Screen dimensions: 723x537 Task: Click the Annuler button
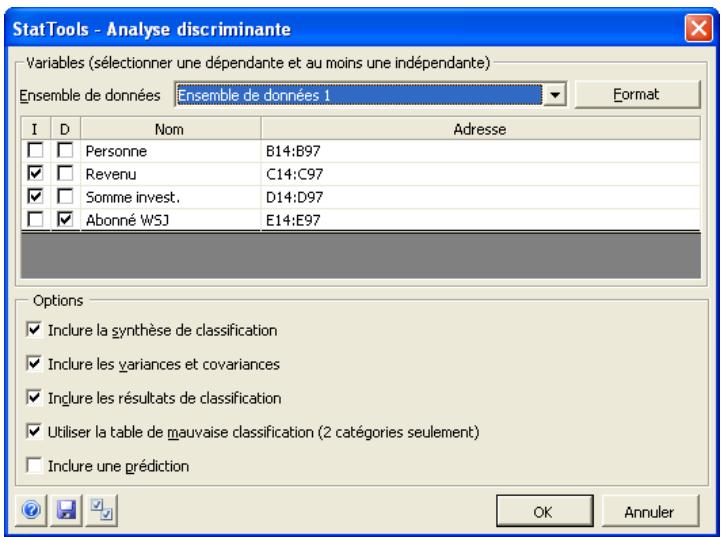click(649, 511)
